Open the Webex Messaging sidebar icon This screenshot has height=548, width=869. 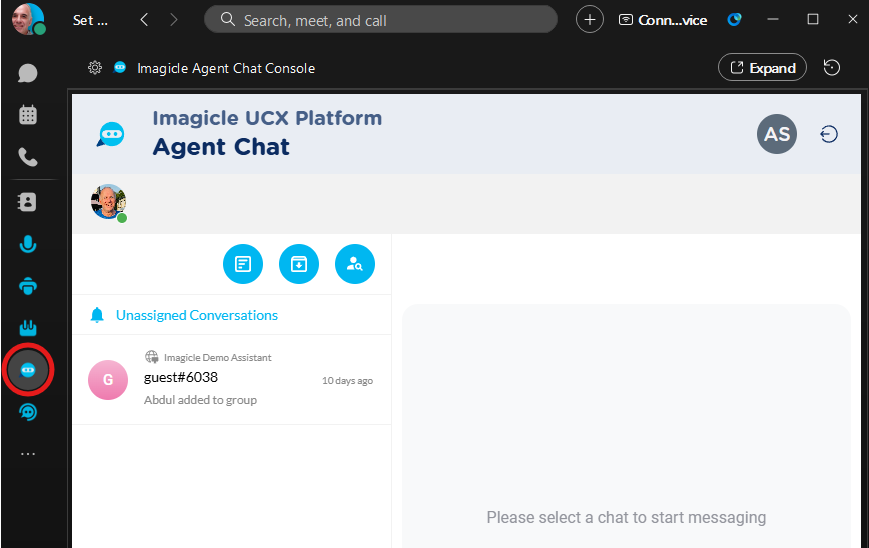[x=28, y=73]
